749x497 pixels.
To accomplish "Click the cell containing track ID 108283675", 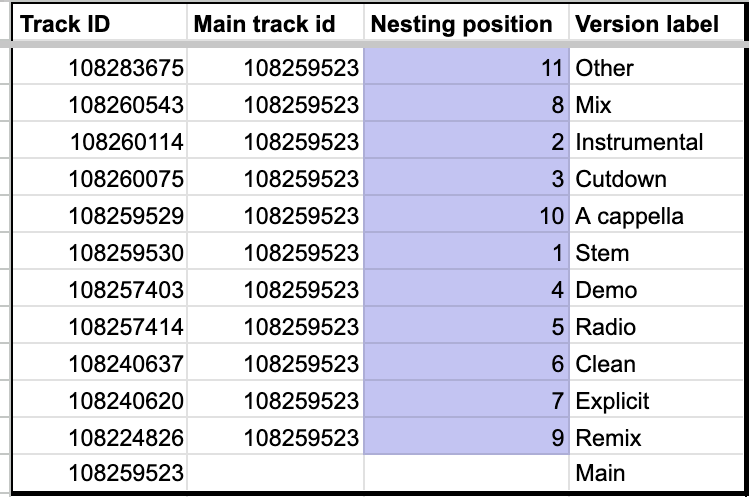I will point(99,66).
